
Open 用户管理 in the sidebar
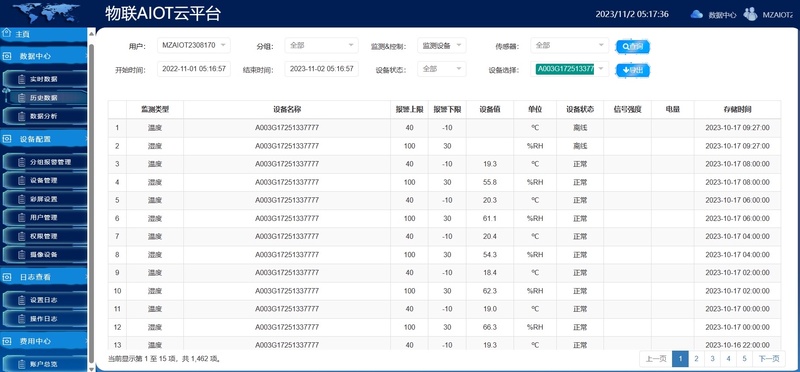click(x=45, y=218)
